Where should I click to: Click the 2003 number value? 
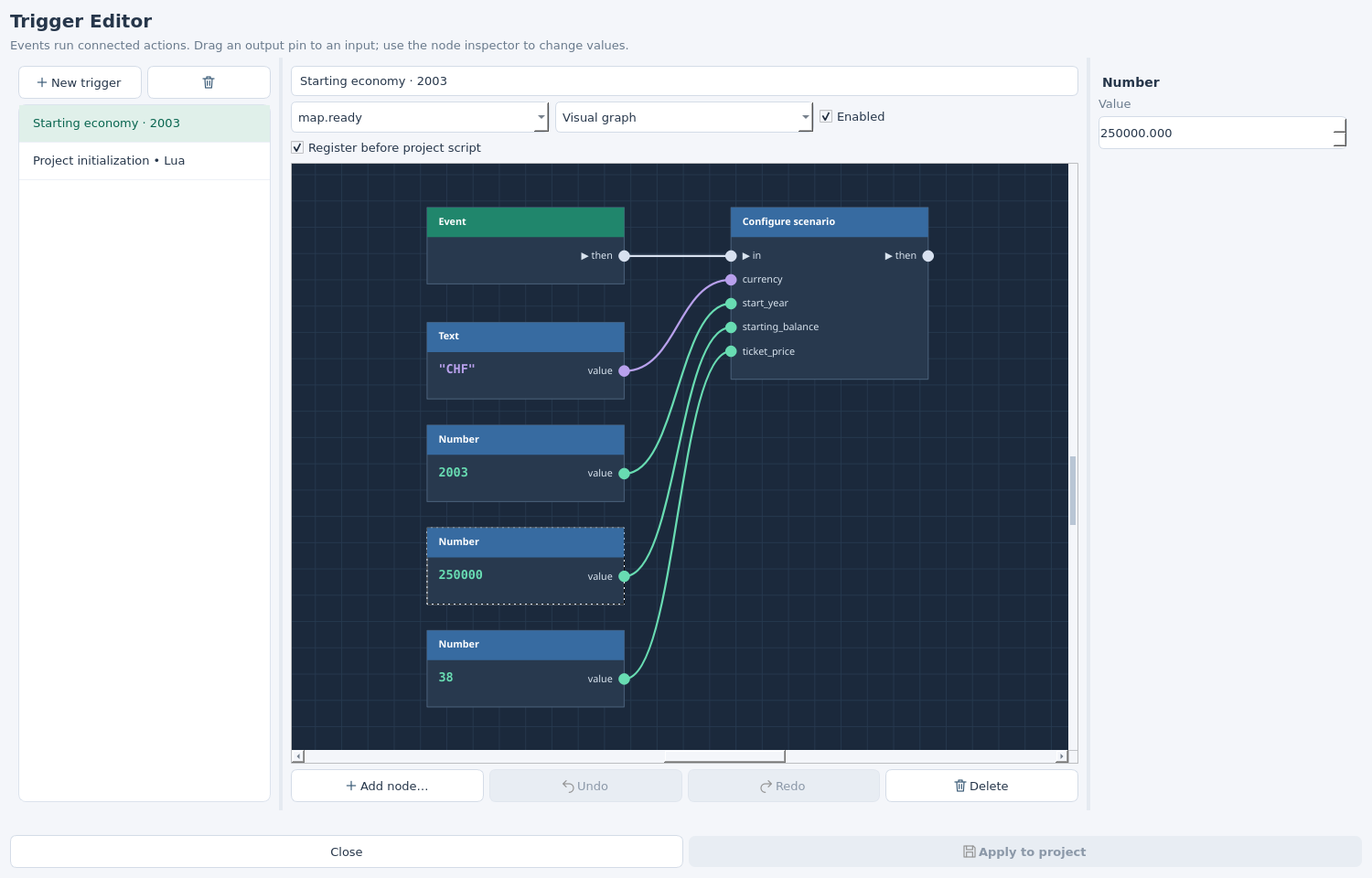pyautogui.click(x=453, y=473)
